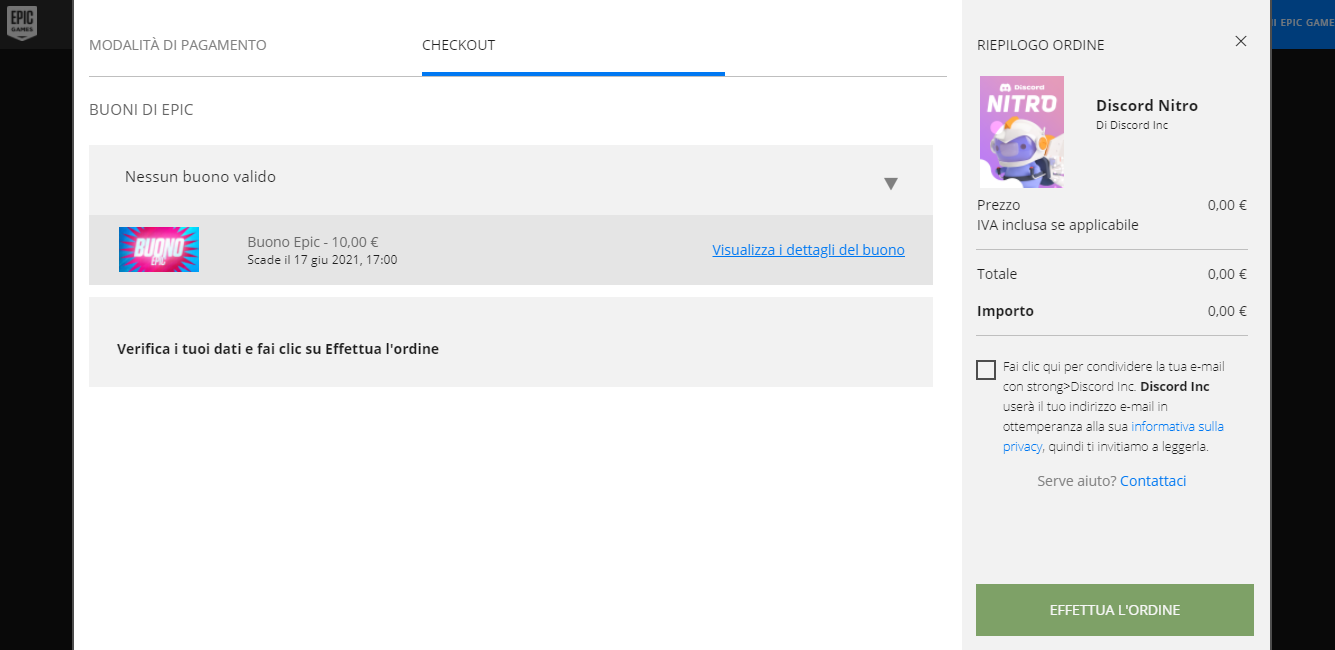The image size is (1335, 650).
Task: Click the 'Prezzo' label
Action: (999, 205)
